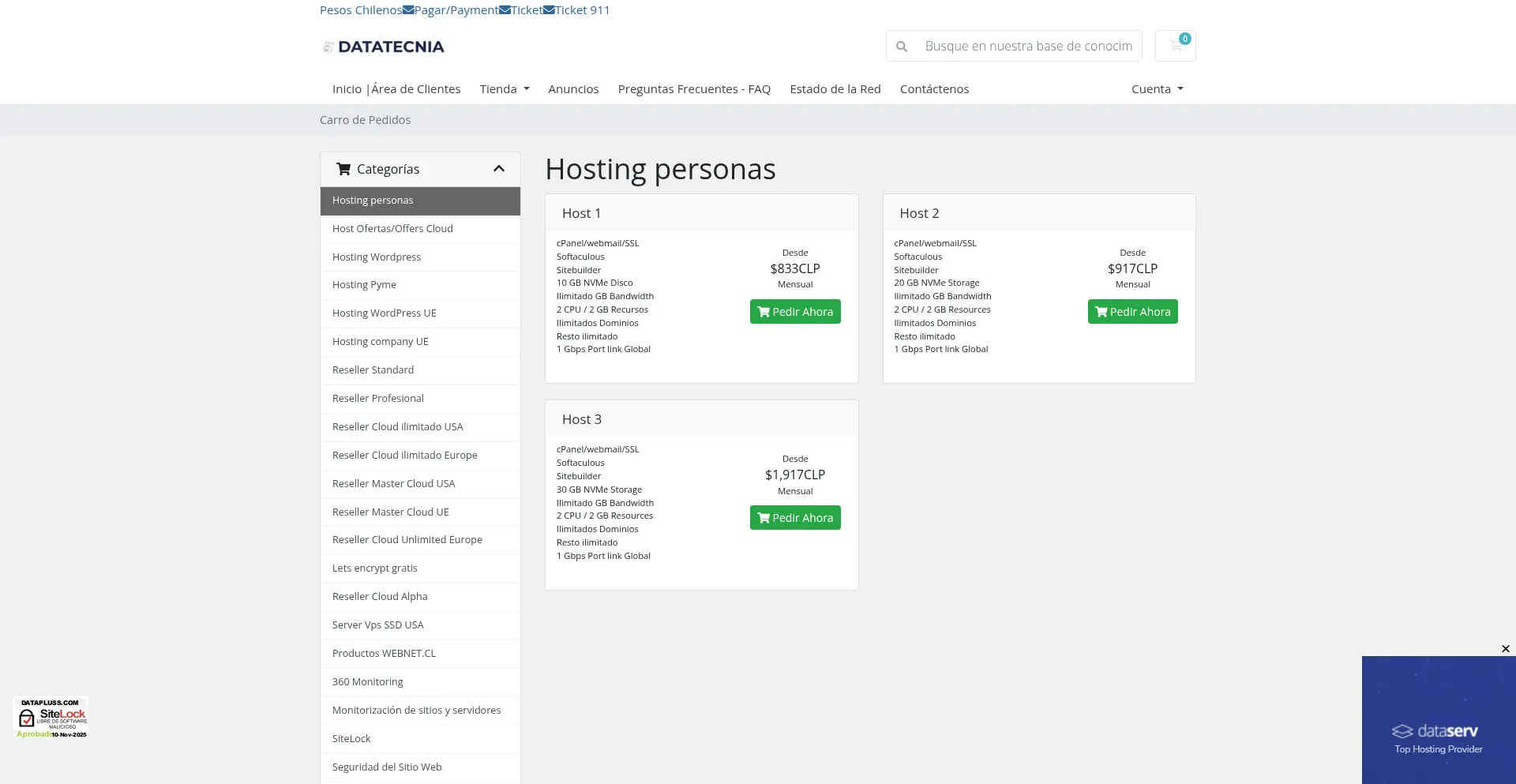The height and width of the screenshot is (784, 1516).
Task: Expand the Cuenta account dropdown
Action: (x=1157, y=89)
